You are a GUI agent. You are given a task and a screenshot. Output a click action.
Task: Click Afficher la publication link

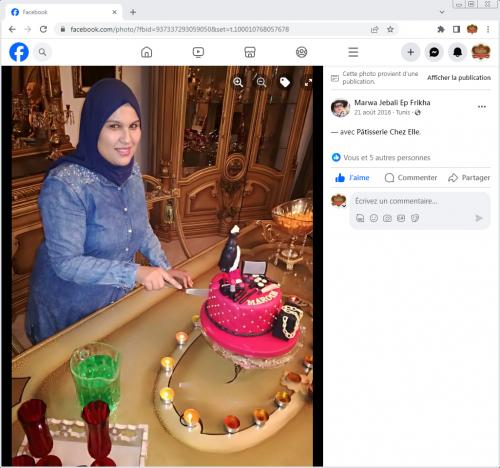[459, 78]
